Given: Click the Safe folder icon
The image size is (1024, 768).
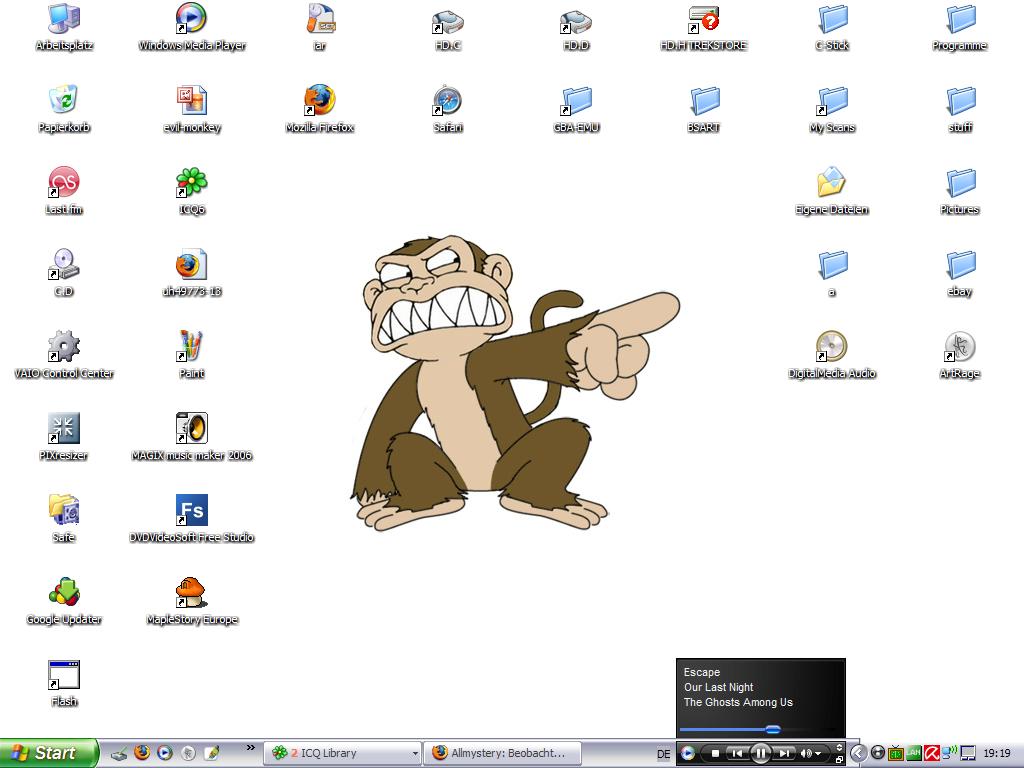Looking at the screenshot, I should click(x=64, y=520).
